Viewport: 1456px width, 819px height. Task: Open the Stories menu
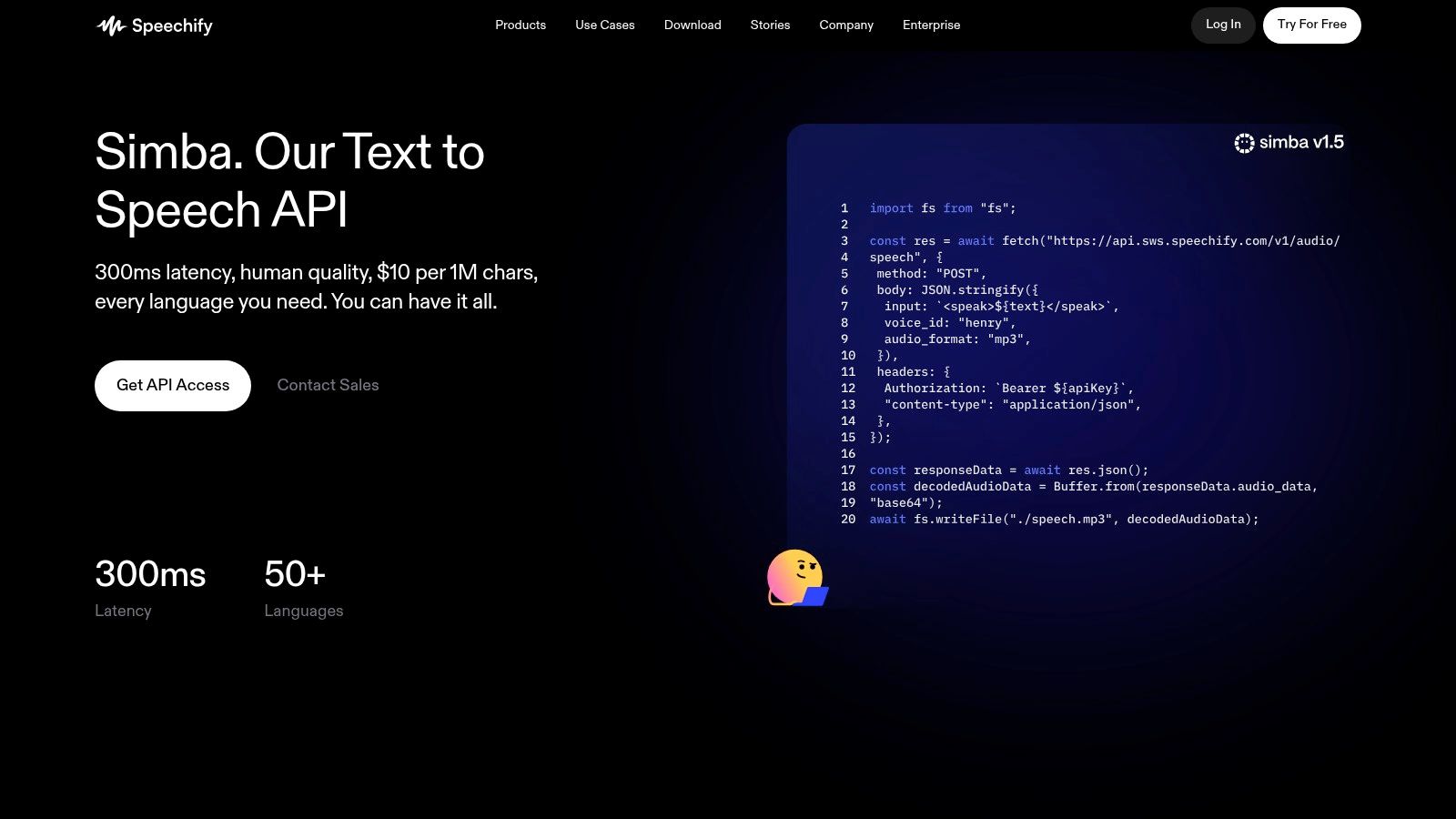pyautogui.click(x=770, y=25)
